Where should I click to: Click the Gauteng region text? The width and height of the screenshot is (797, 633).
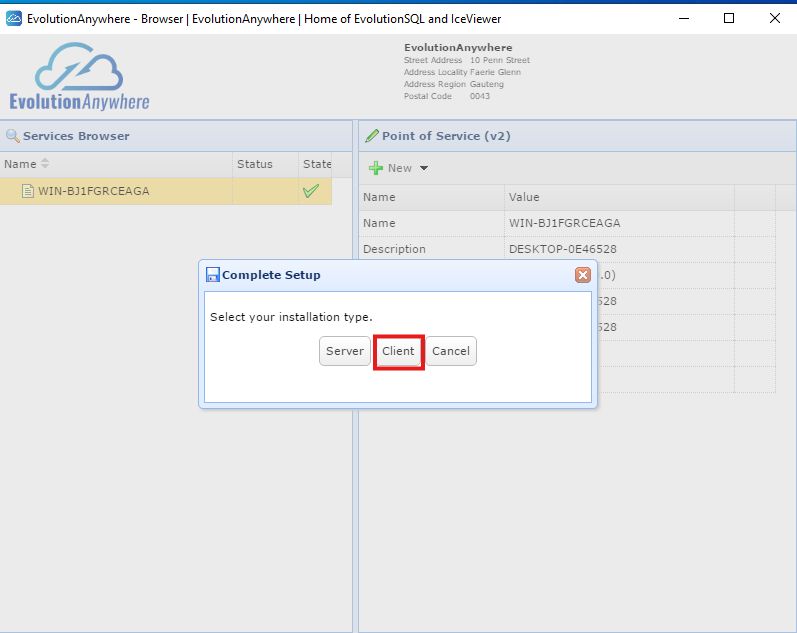coord(486,84)
